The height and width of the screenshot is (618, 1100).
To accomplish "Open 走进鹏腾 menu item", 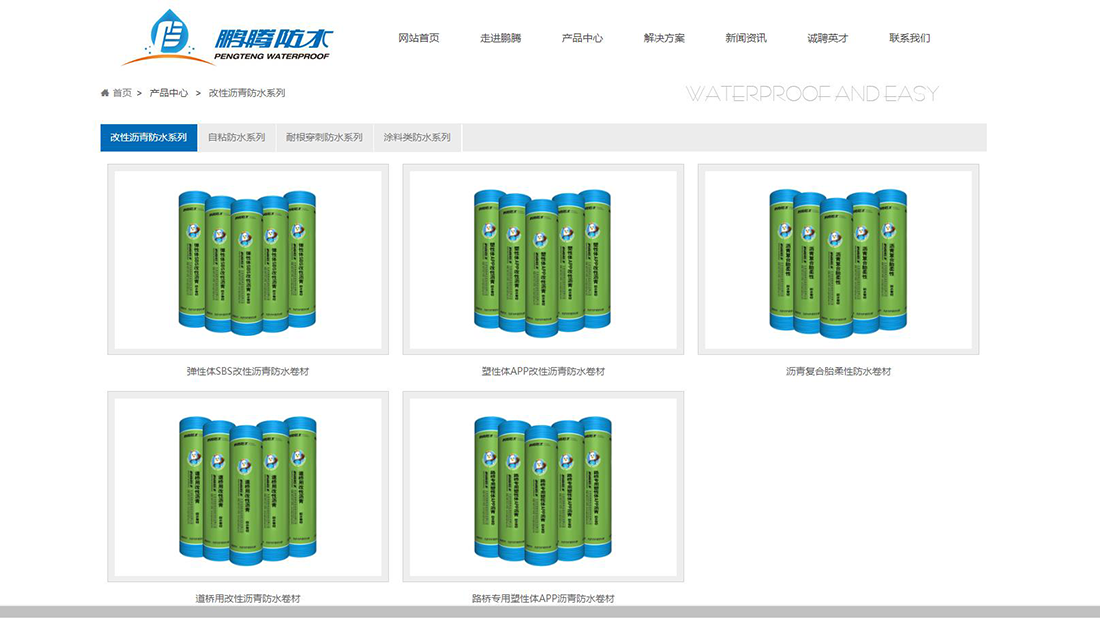I will point(500,38).
